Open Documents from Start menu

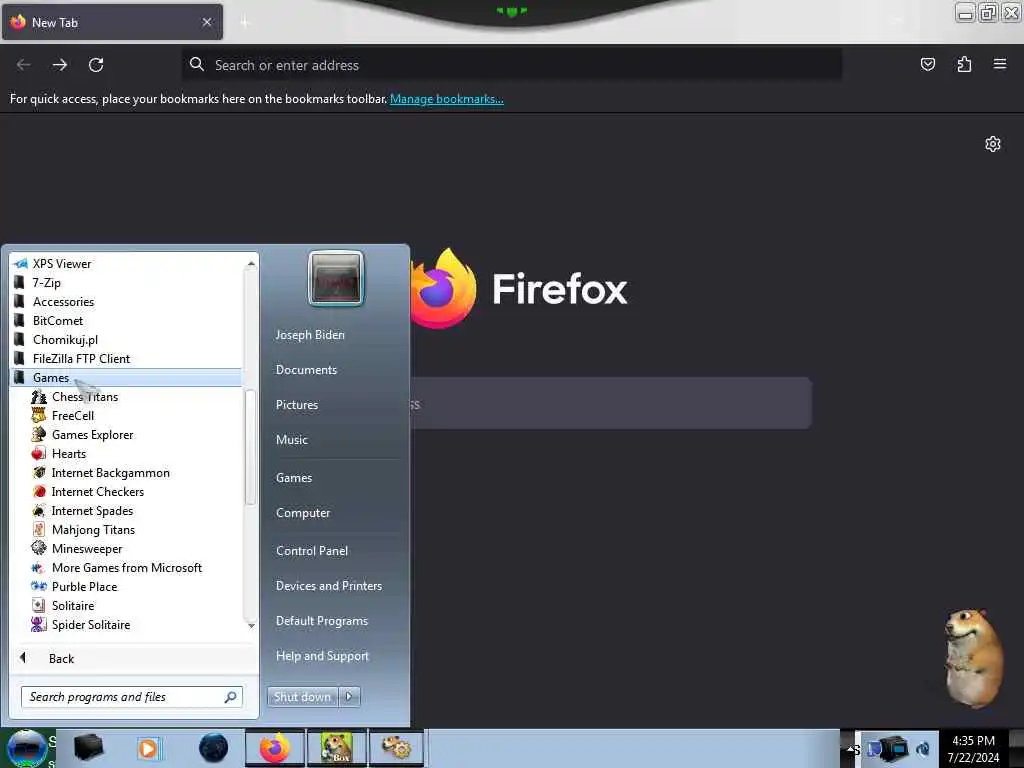(306, 370)
